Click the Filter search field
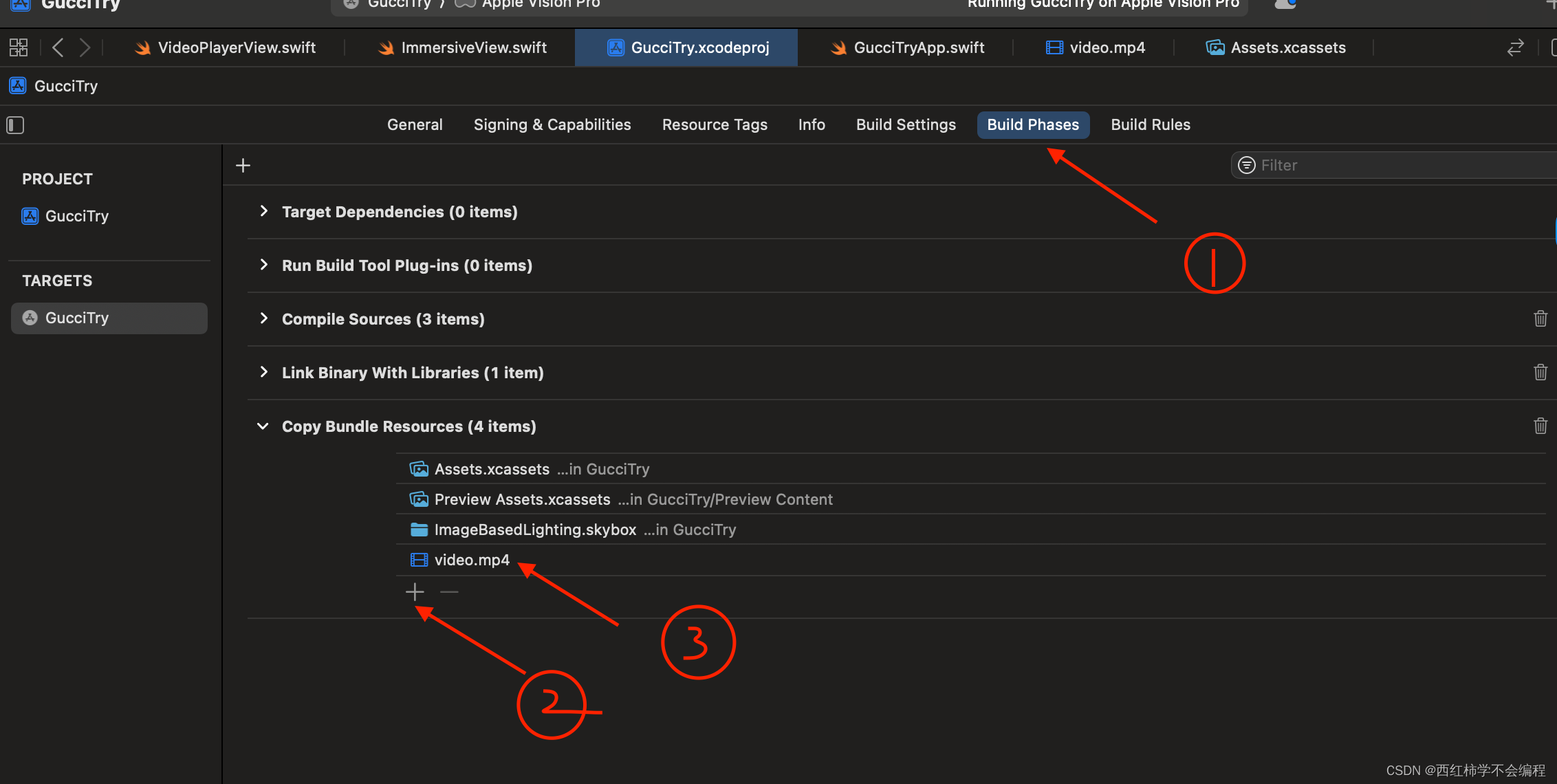Image resolution: width=1557 pixels, height=784 pixels. (x=1396, y=165)
